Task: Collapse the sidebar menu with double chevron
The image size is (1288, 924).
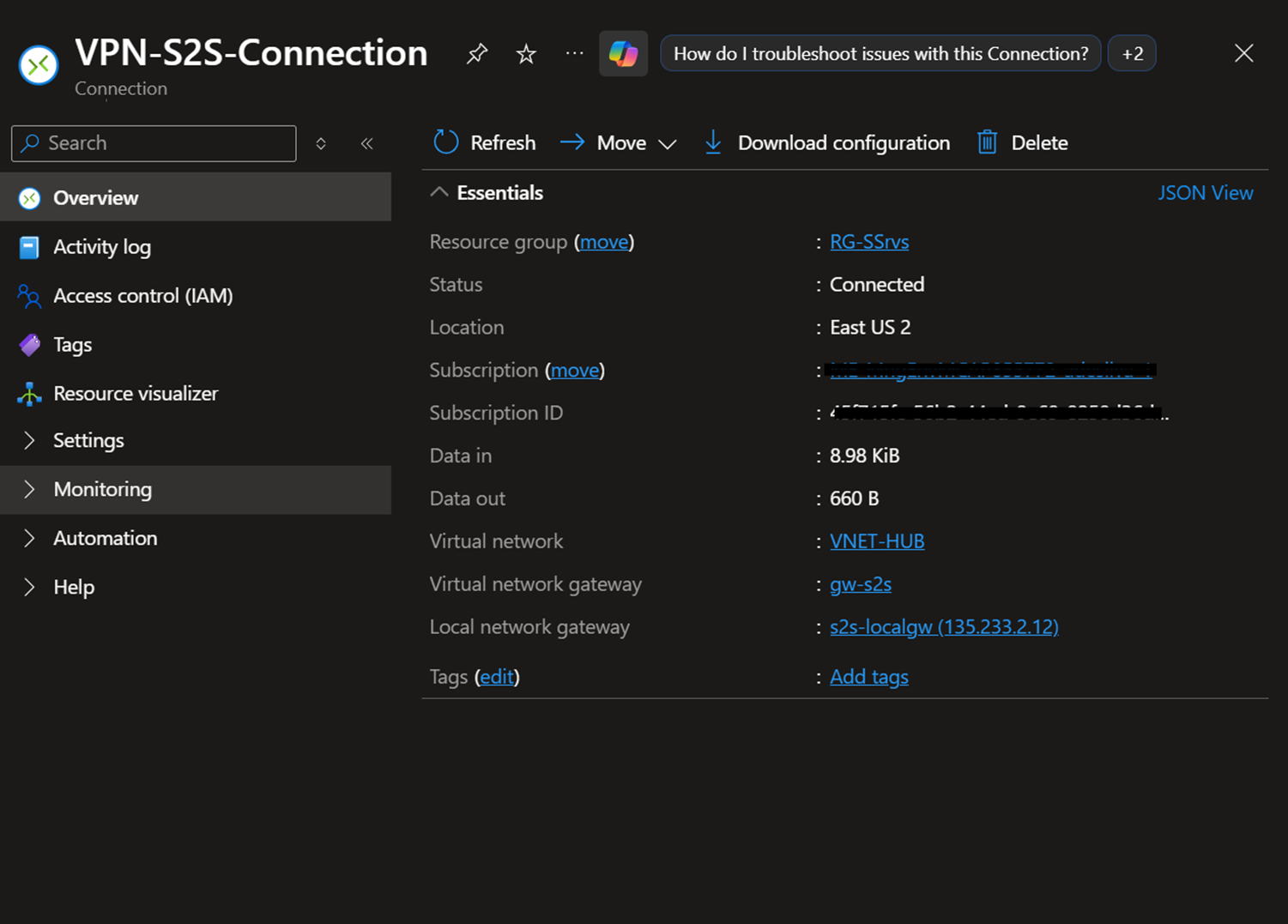Action: 367,143
